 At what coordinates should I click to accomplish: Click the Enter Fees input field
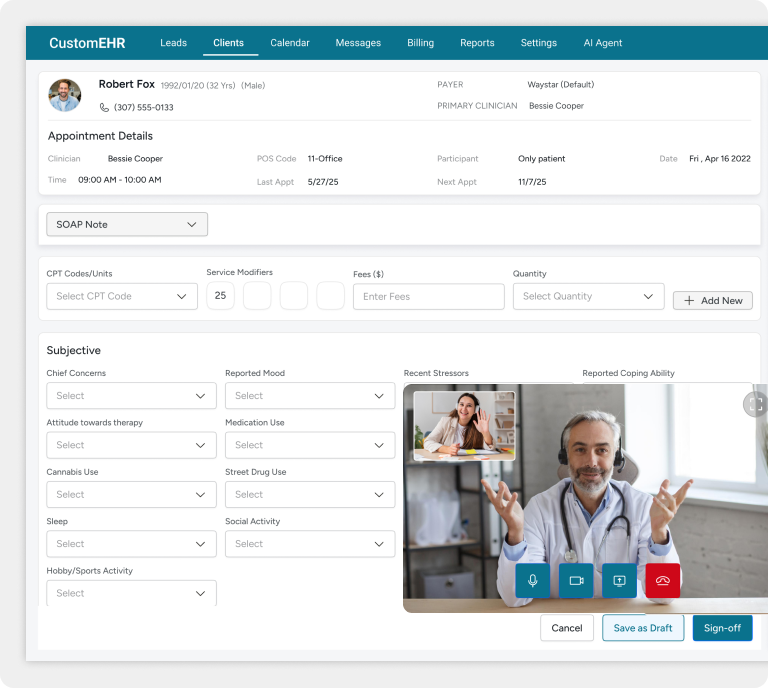pyautogui.click(x=428, y=296)
